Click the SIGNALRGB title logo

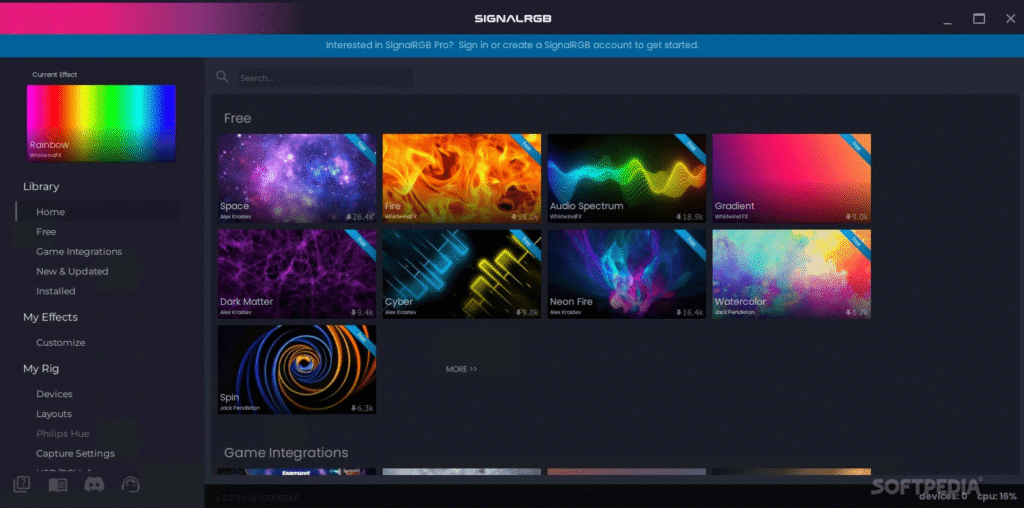pos(513,19)
